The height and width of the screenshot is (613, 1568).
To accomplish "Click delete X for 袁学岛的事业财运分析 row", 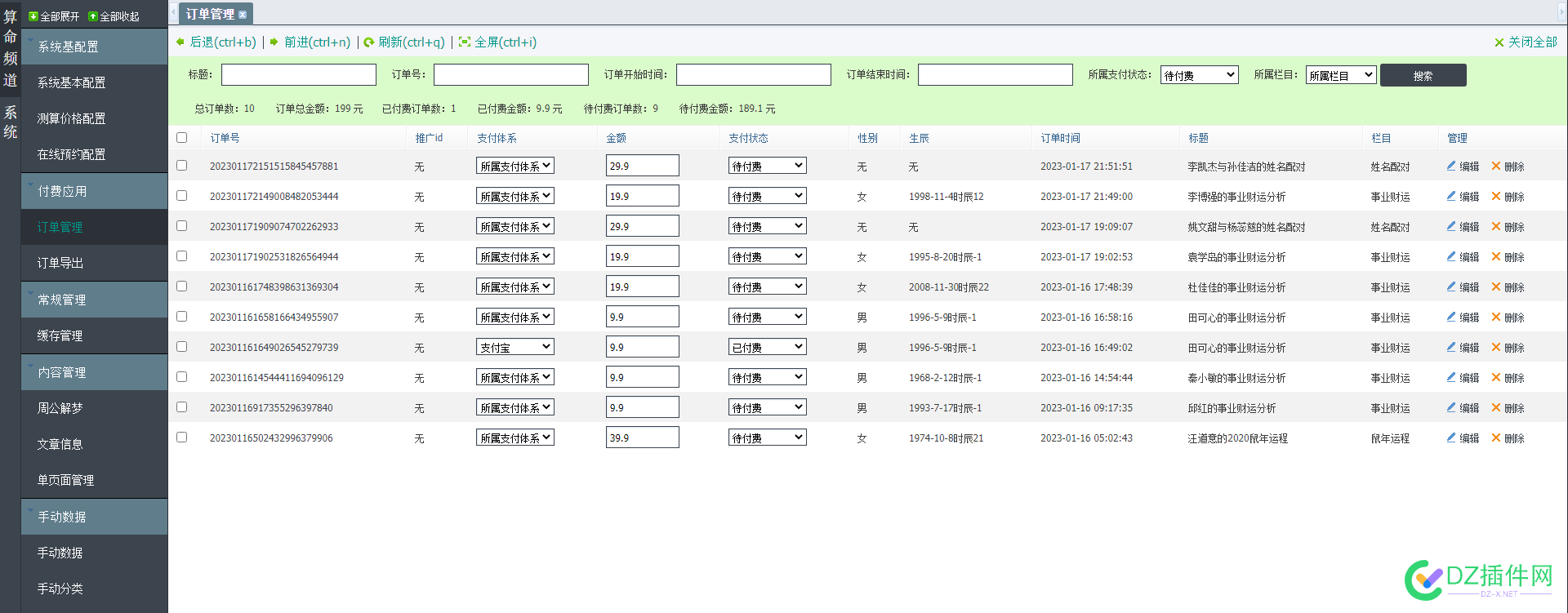I will [1496, 256].
